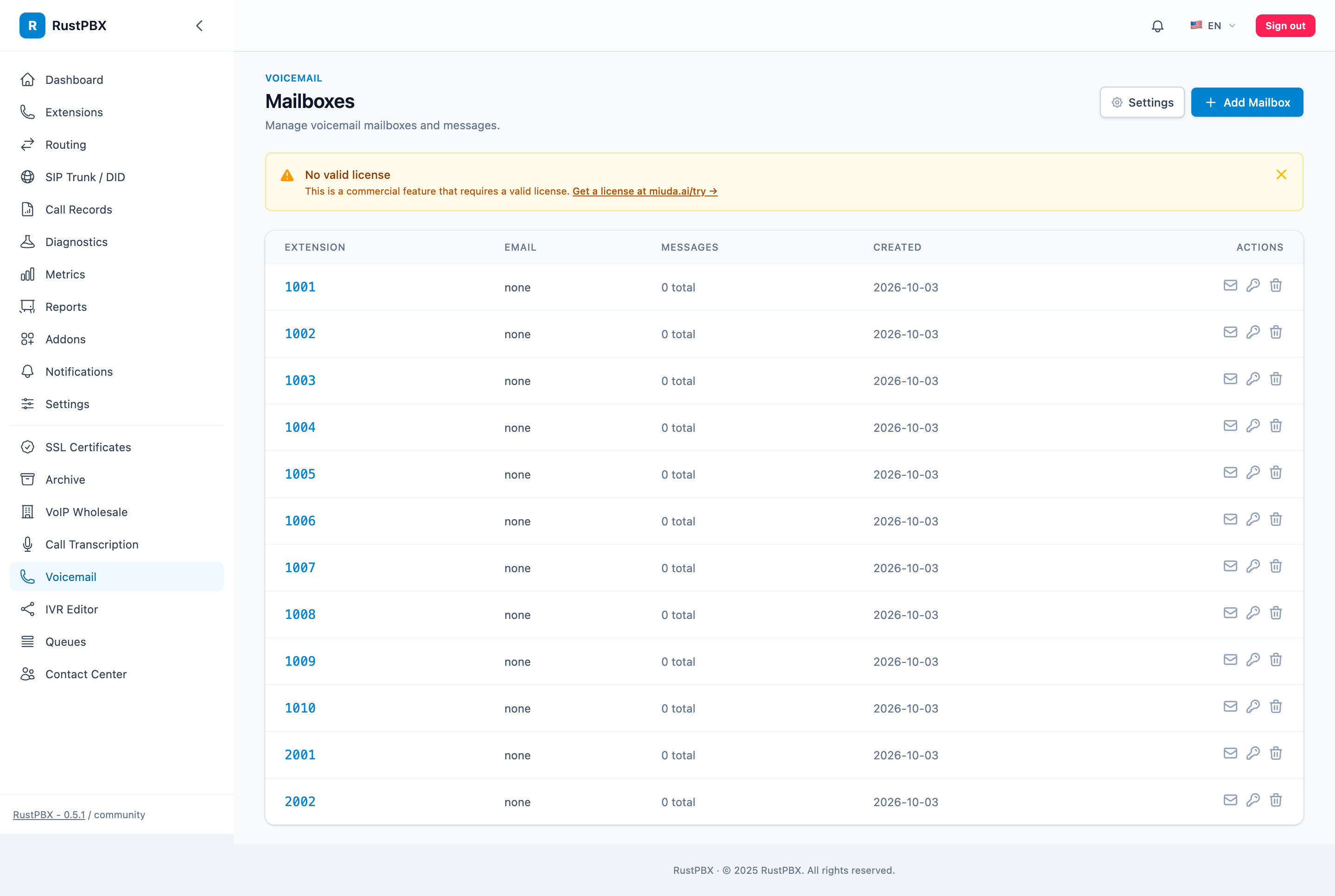
Task: Open the Archive sidebar item
Action: pos(117,480)
